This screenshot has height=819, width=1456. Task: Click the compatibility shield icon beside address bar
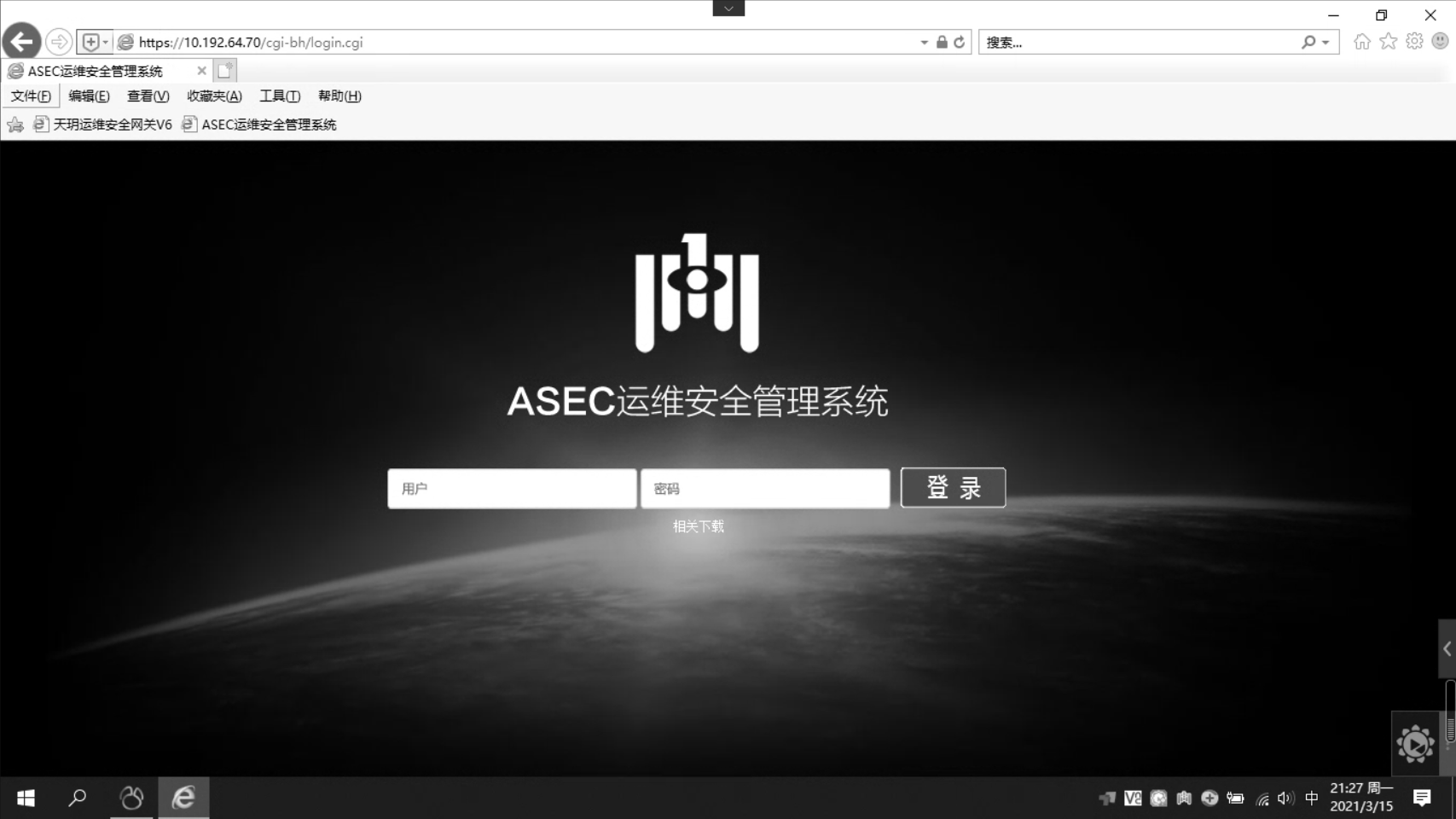click(x=90, y=42)
